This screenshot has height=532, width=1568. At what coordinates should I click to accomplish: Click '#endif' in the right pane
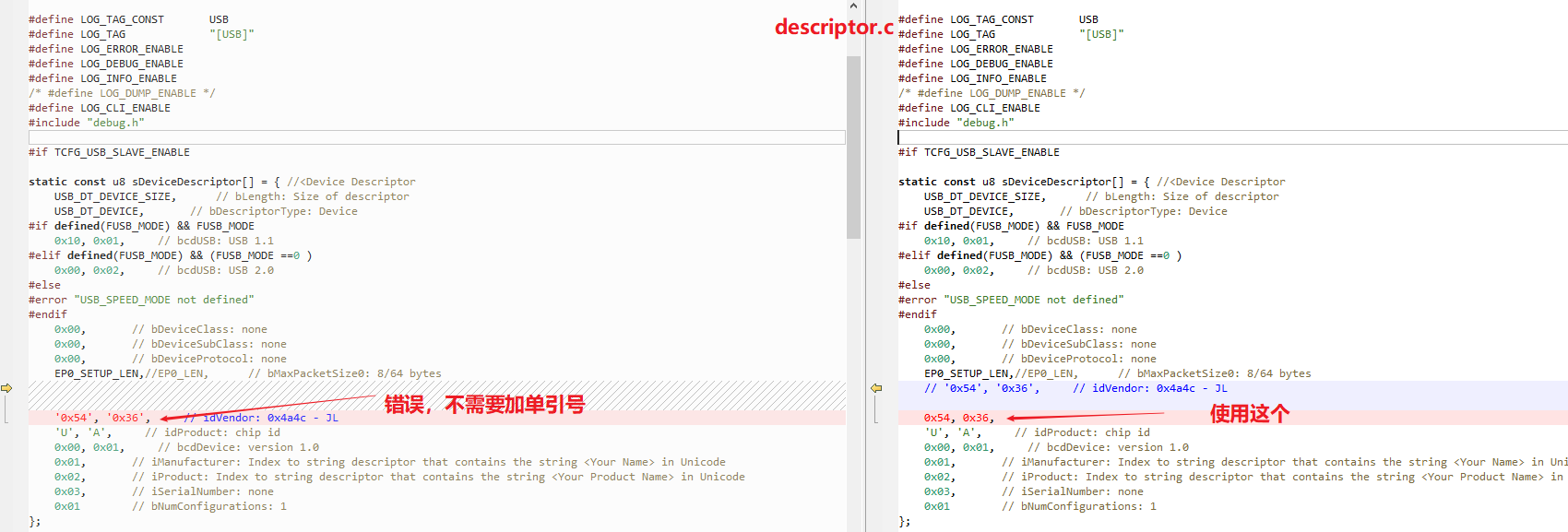click(918, 314)
